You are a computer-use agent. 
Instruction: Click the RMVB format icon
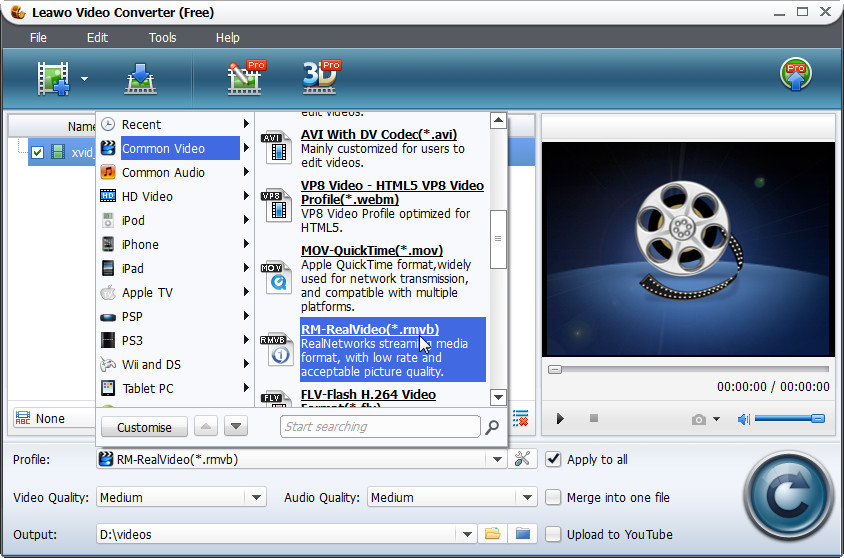point(276,350)
